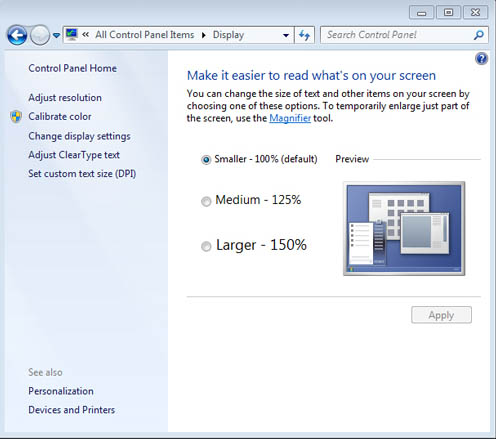Choose the Larger - 150% radio button
This screenshot has width=496, height=439.
point(206,246)
